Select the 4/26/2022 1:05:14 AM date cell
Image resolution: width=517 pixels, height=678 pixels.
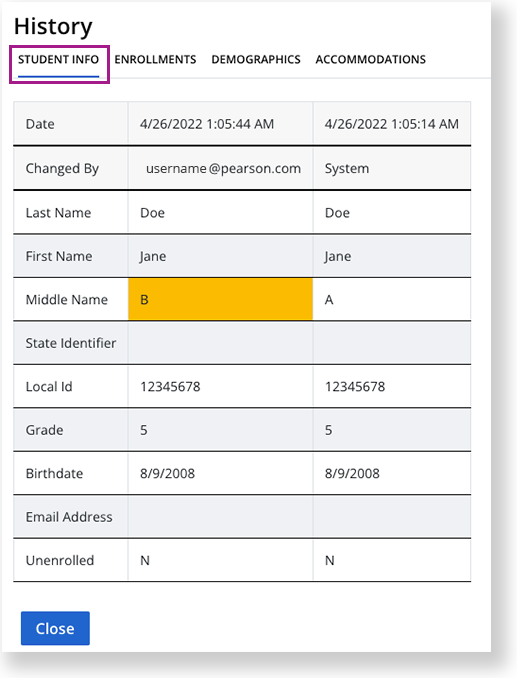click(x=392, y=124)
